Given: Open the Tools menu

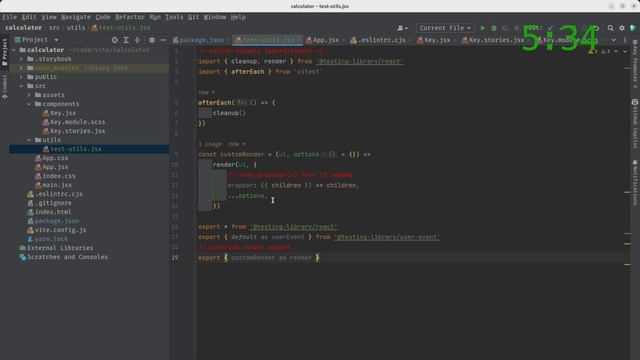Looking at the screenshot, I should [174, 17].
